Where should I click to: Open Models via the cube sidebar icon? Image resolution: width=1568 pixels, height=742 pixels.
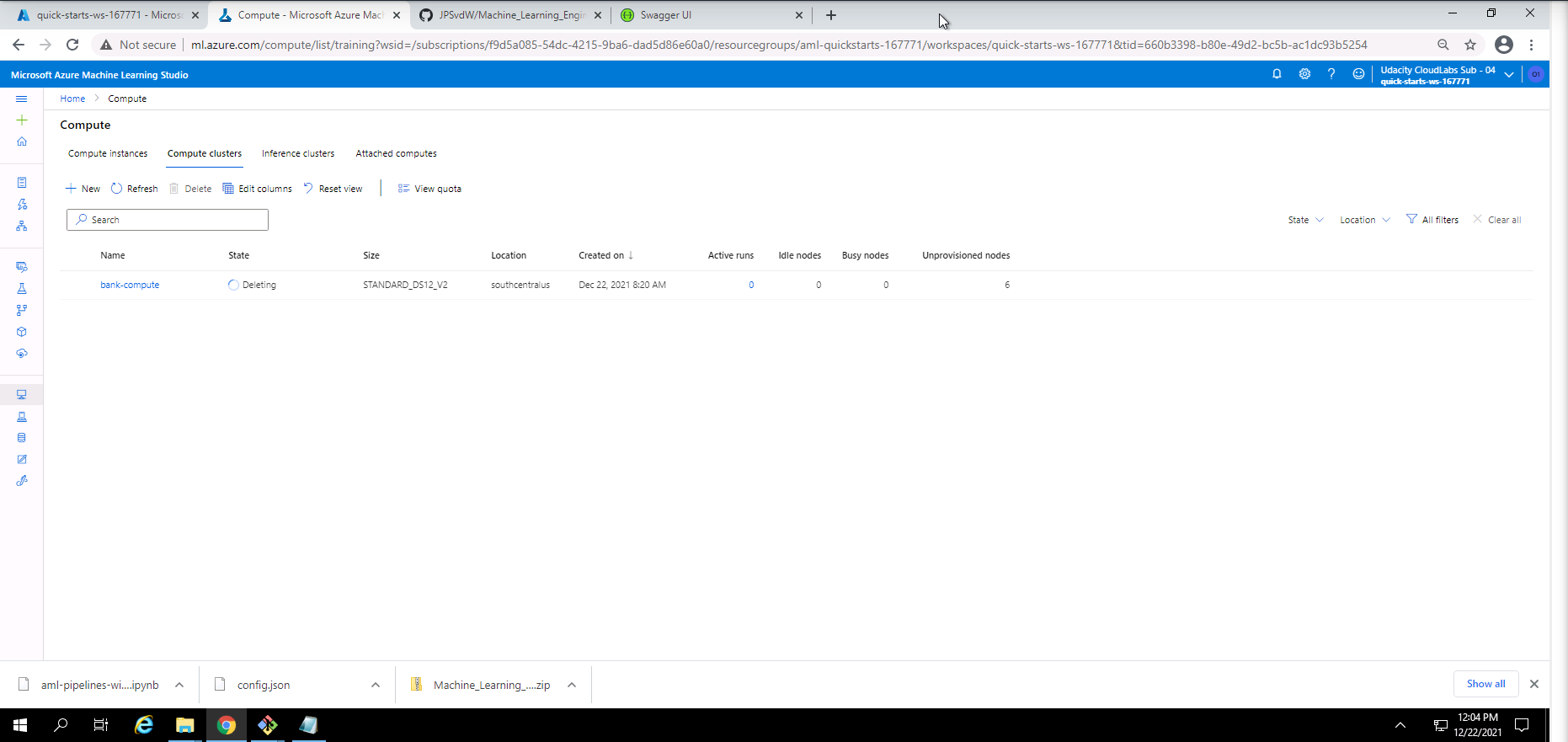22,332
